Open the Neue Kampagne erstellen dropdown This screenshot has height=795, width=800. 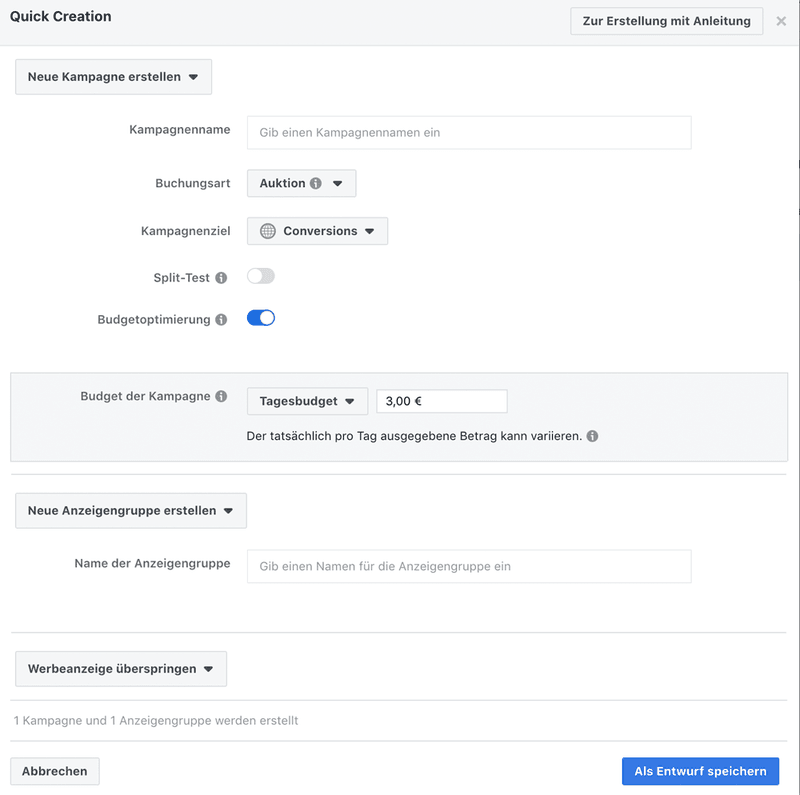[x=113, y=77]
